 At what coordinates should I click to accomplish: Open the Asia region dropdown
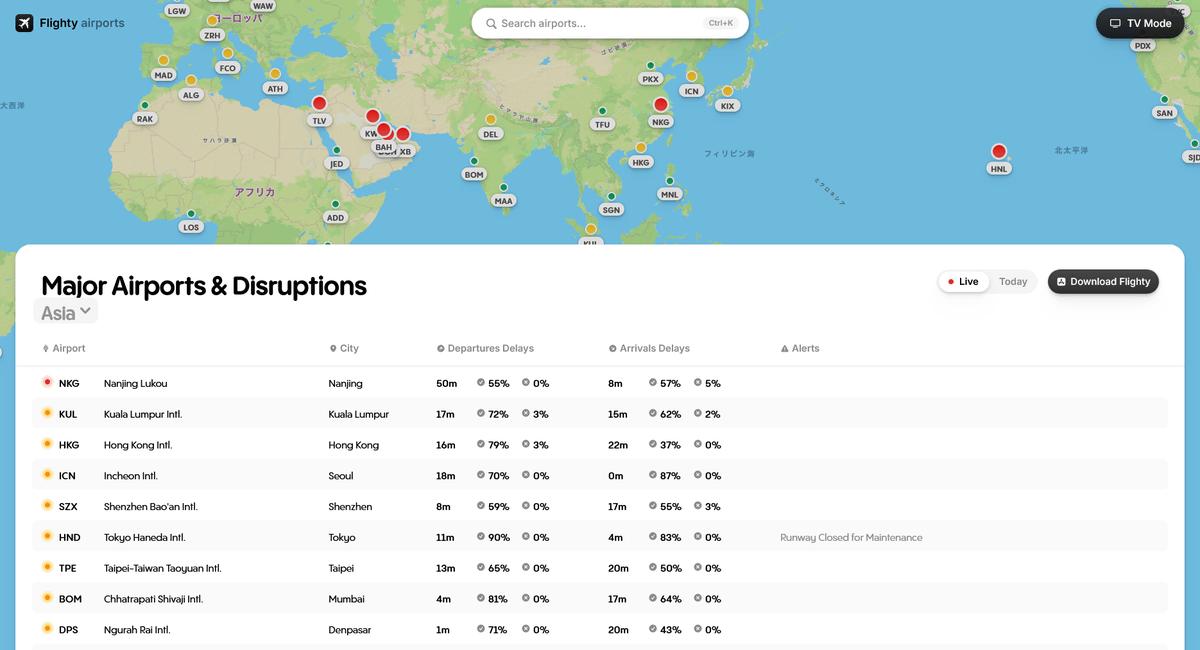(66, 312)
